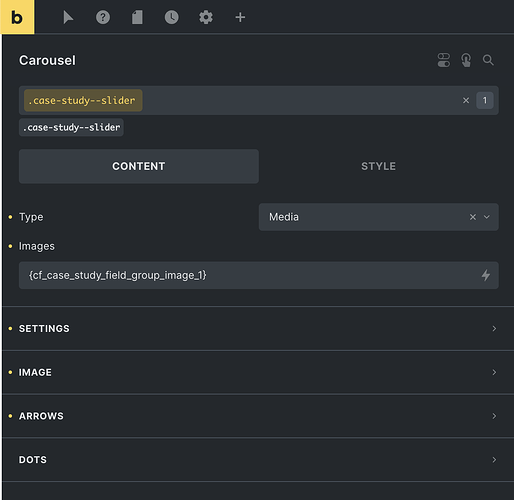Click the class count badge 1
This screenshot has width=514, height=500.
tap(485, 100)
